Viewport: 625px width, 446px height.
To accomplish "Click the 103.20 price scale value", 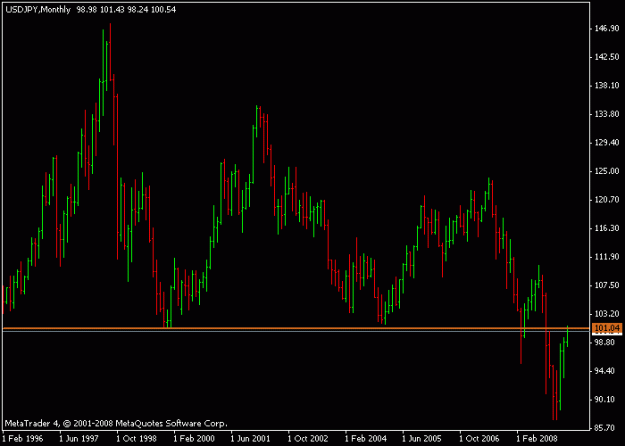I will [607, 314].
